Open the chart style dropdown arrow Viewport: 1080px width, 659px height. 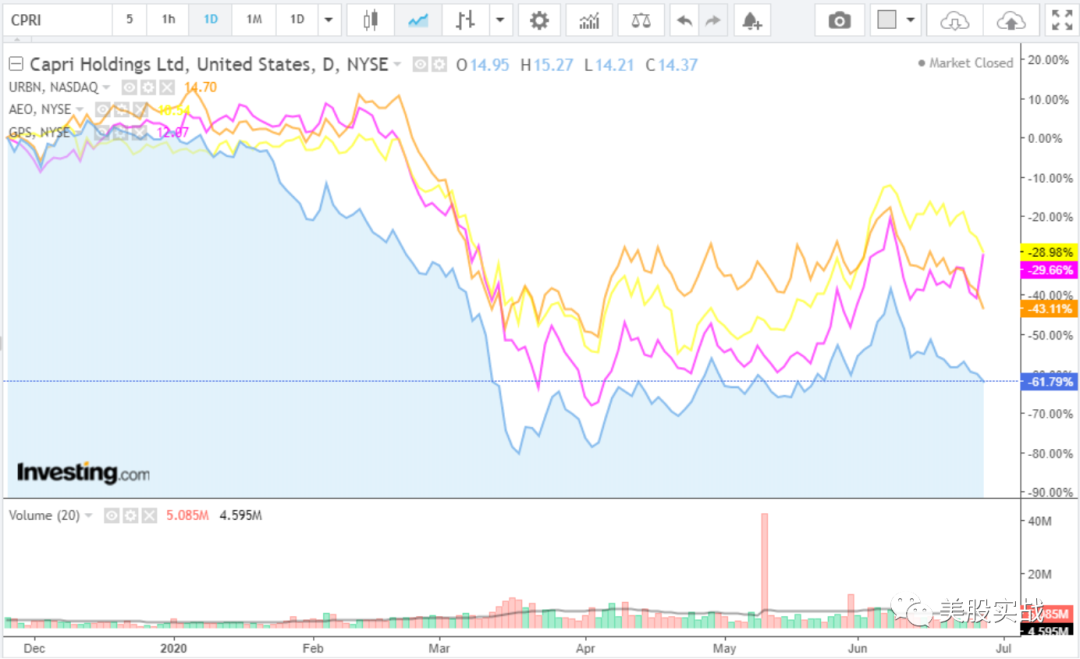pyautogui.click(x=500, y=20)
